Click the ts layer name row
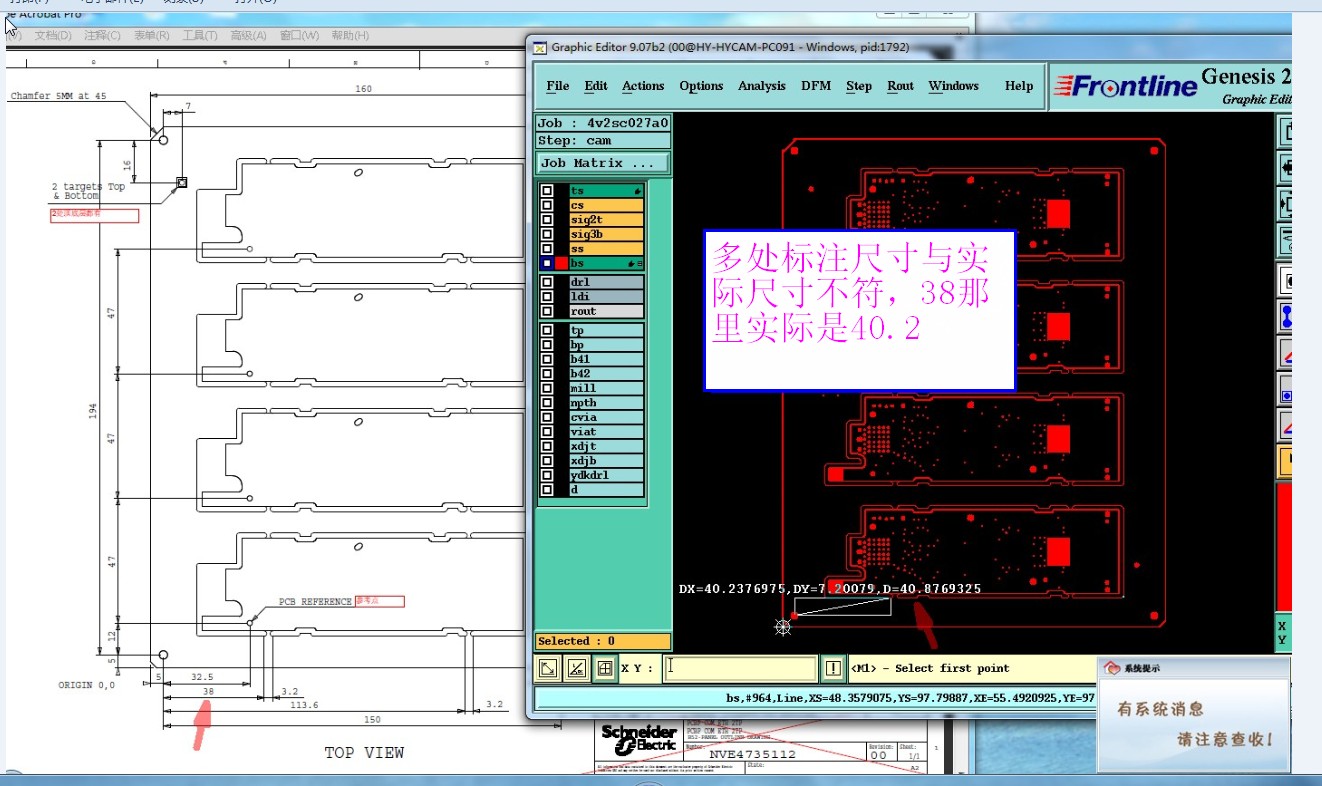The height and width of the screenshot is (786, 1322). click(606, 191)
